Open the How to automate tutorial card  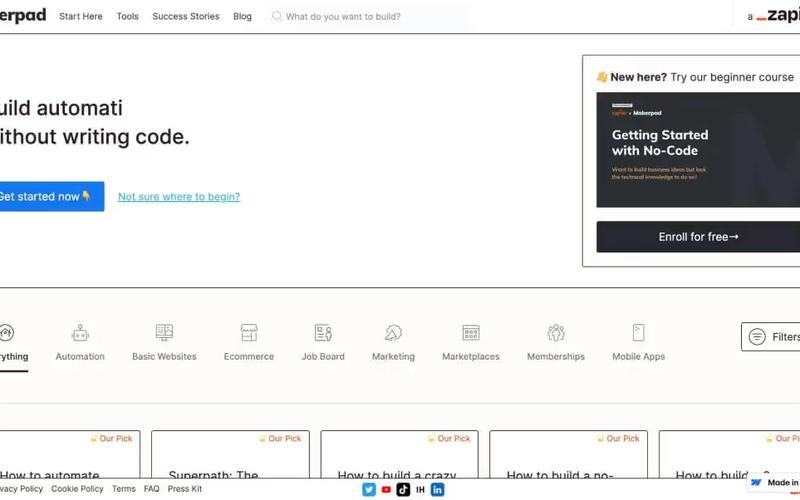[x=70, y=454]
